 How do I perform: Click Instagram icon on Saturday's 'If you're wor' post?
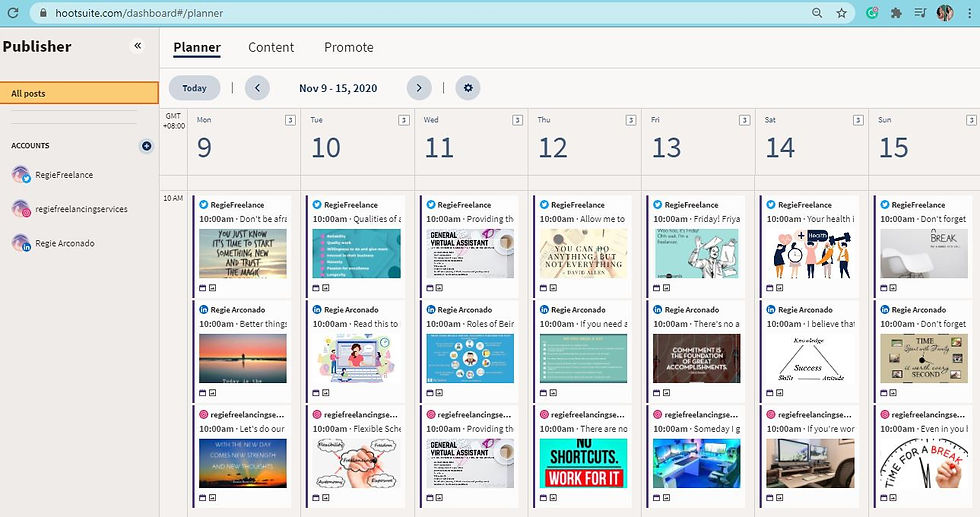(x=771, y=414)
